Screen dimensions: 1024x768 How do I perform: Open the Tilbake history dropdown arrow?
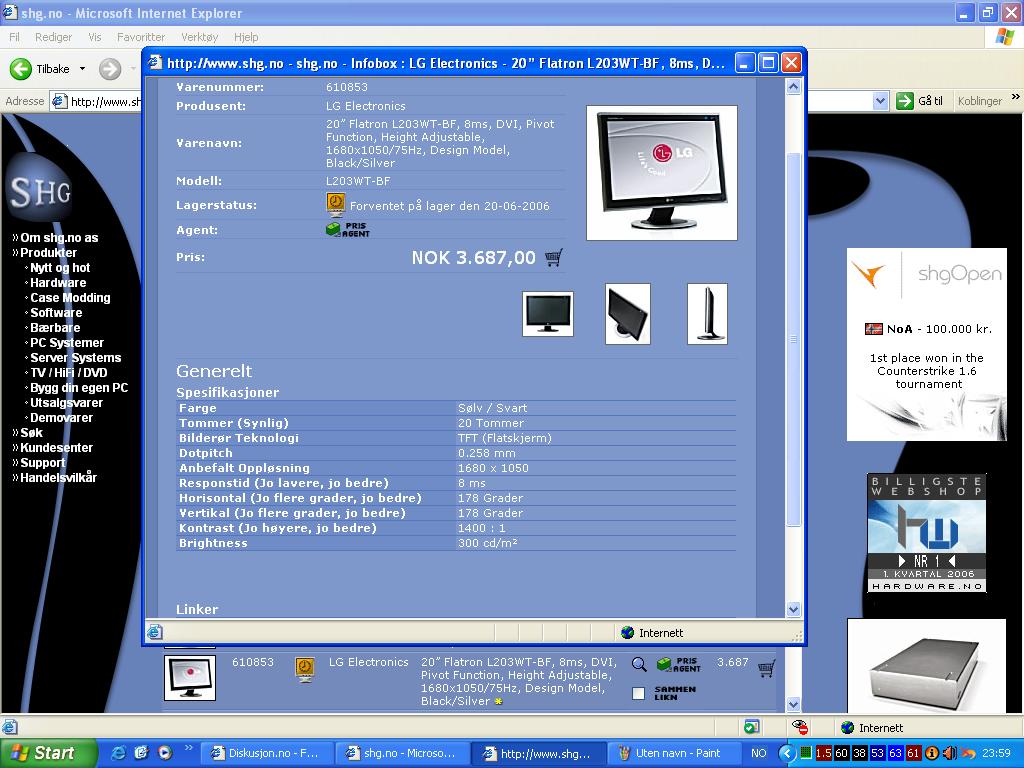82,69
